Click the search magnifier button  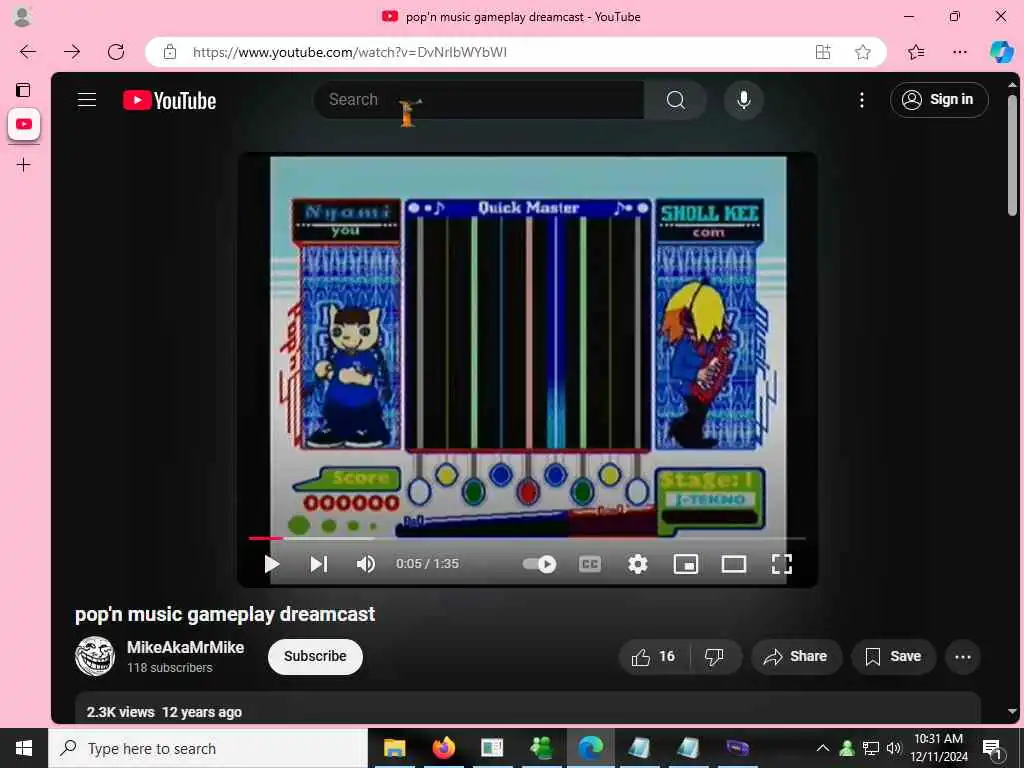click(676, 100)
